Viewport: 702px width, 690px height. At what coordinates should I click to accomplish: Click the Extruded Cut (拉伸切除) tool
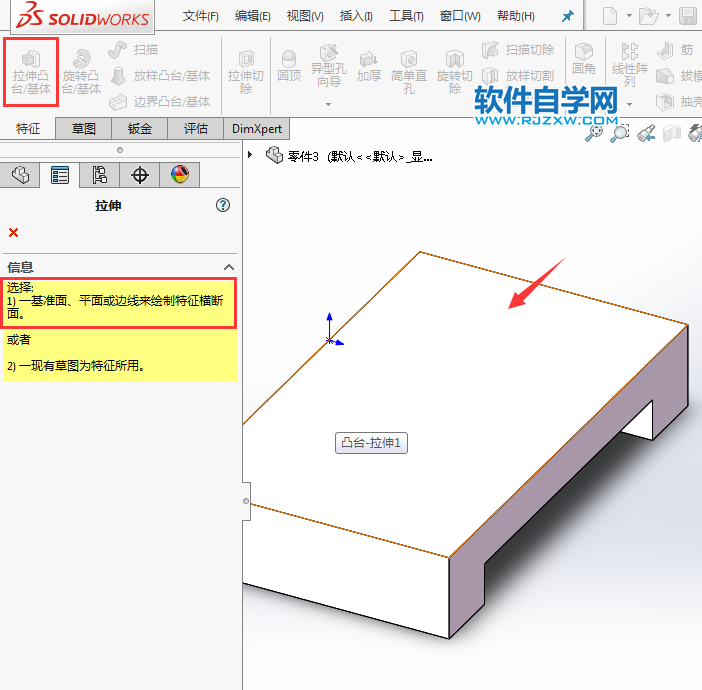[x=246, y=72]
